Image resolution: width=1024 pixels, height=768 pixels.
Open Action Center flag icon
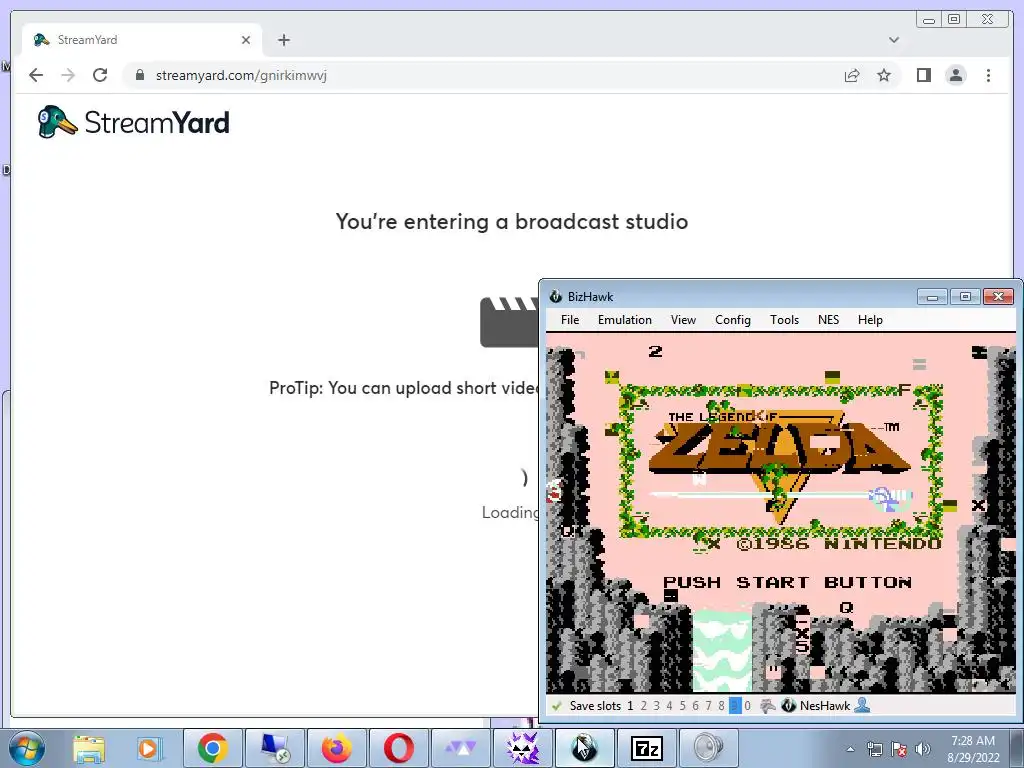click(899, 749)
